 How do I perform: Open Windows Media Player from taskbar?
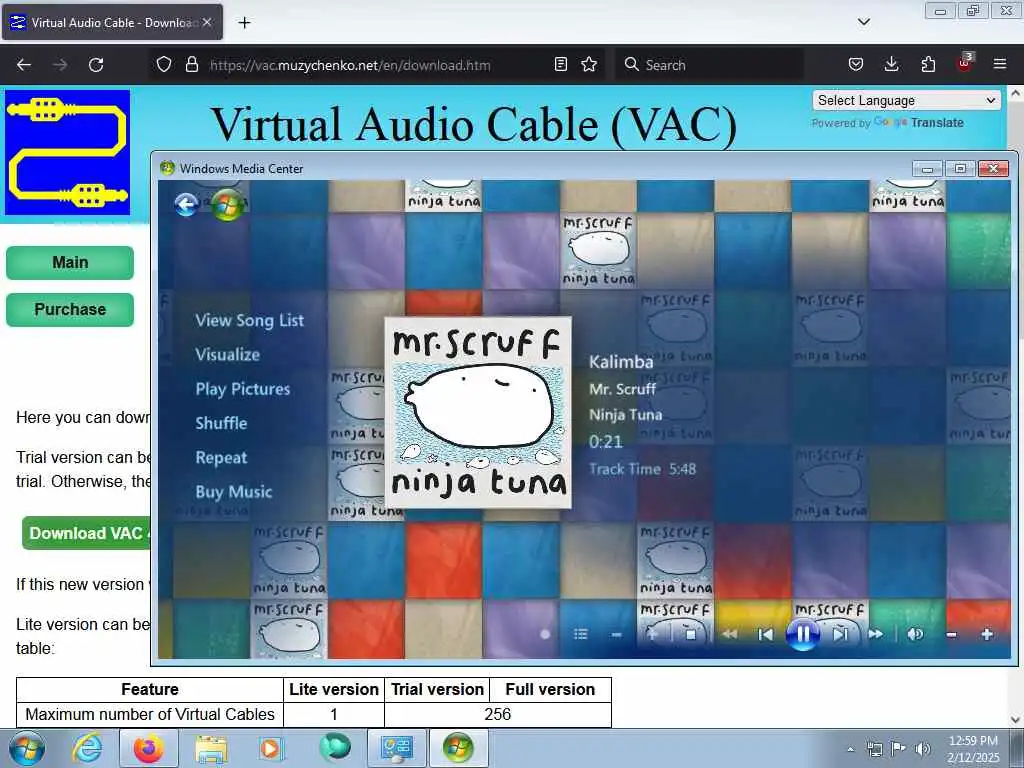click(270, 748)
